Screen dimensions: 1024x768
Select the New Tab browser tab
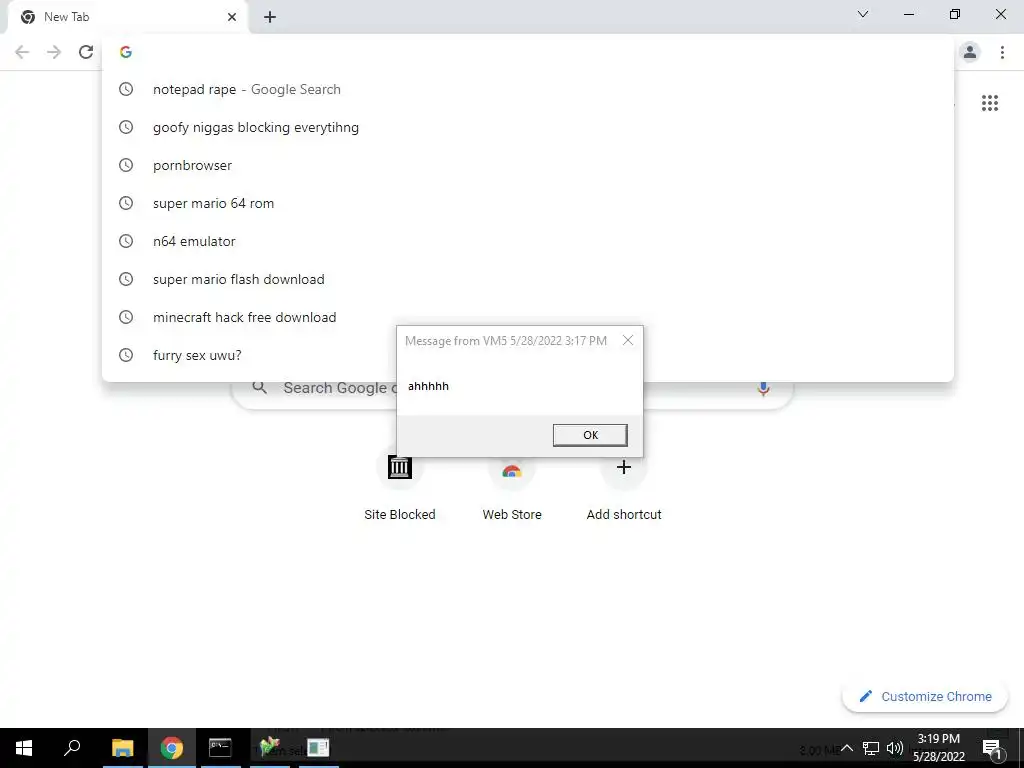(127, 17)
